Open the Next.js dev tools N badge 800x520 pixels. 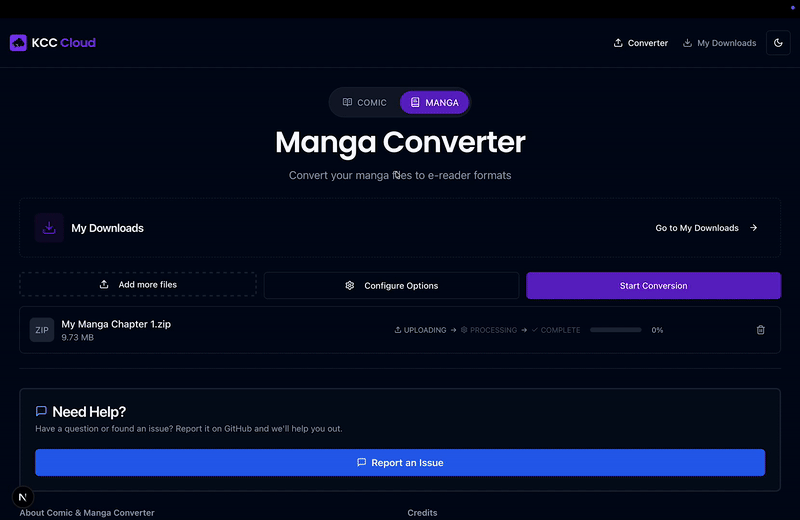[x=22, y=497]
